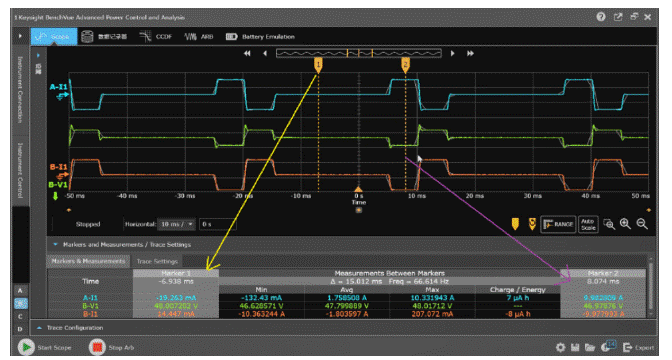Collapse Markers and Measurements / Trace Settings section

click(55, 244)
